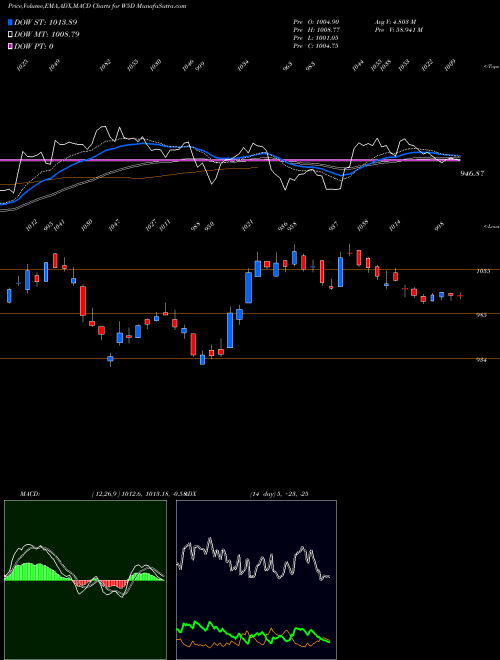500x660 pixels.
Task: Click the blue DOW ST legend swatch
Action: [10, 22]
